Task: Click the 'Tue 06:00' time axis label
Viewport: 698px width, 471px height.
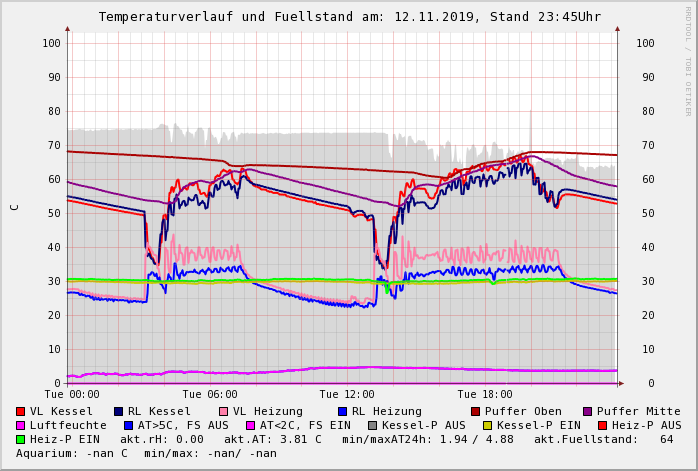Action: click(210, 394)
